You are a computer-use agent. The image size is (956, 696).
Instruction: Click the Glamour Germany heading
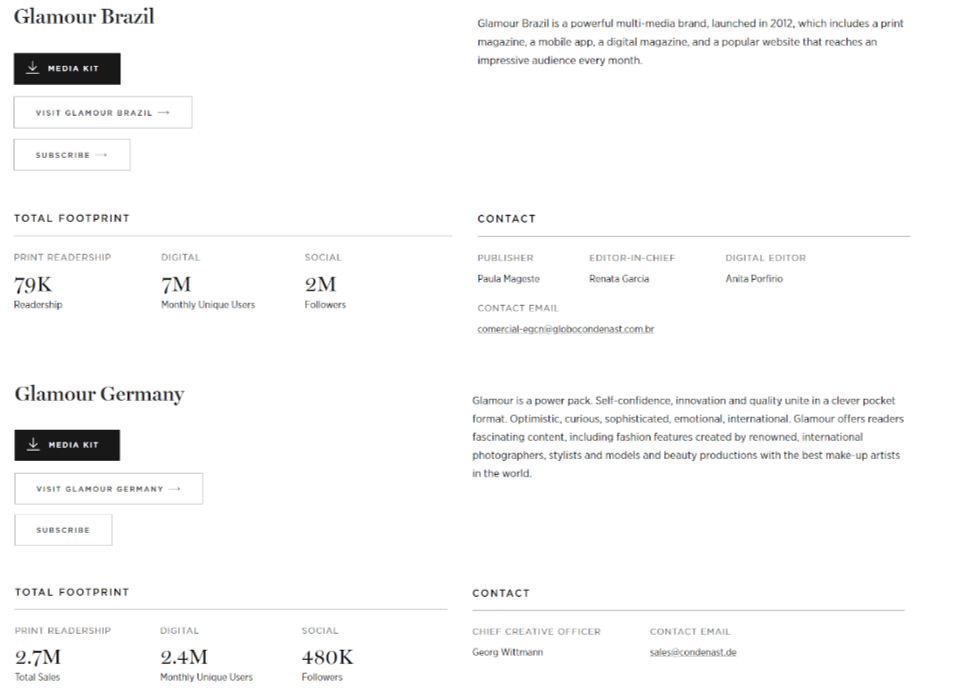click(99, 394)
